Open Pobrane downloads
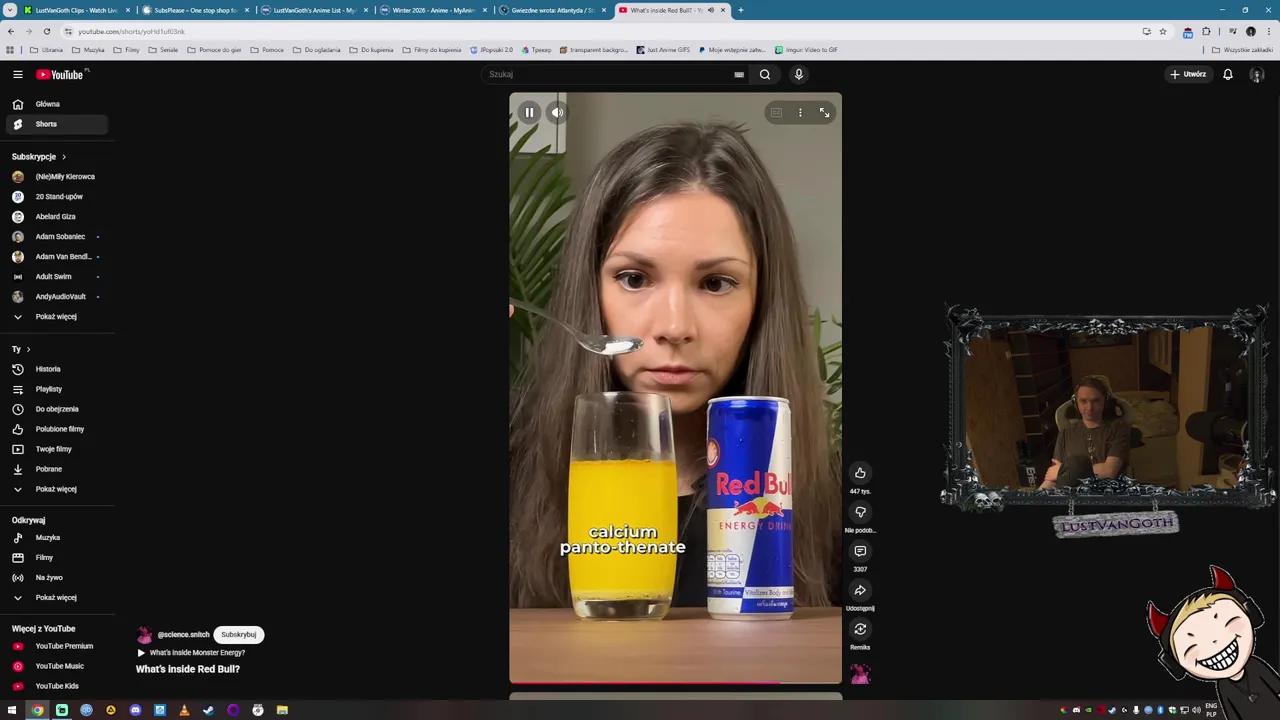The width and height of the screenshot is (1280, 720). (x=56, y=469)
